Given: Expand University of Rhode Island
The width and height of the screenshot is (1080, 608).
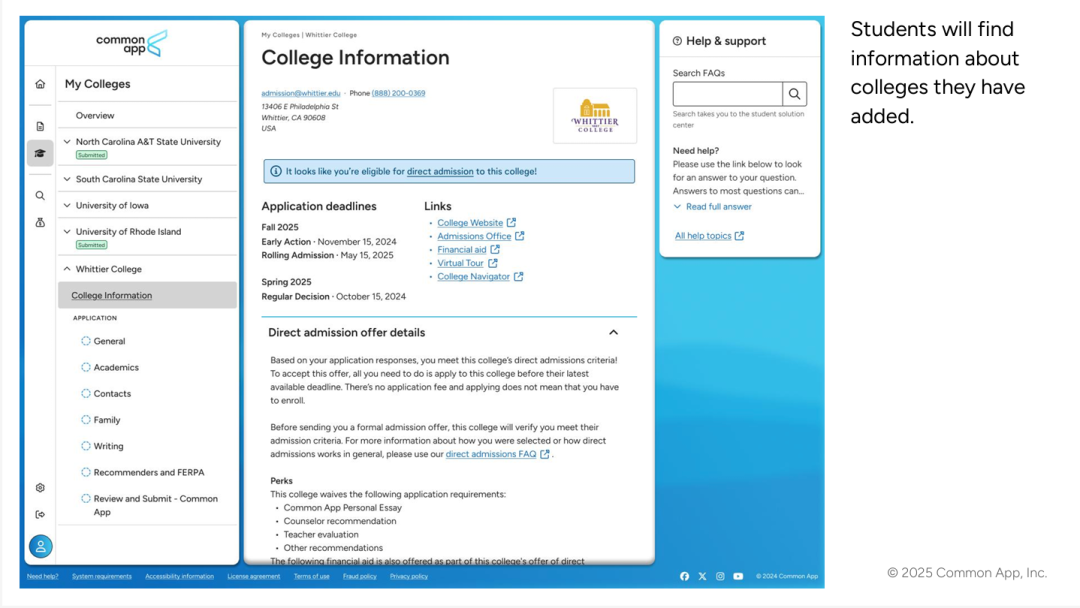Looking at the screenshot, I should click(x=67, y=232).
